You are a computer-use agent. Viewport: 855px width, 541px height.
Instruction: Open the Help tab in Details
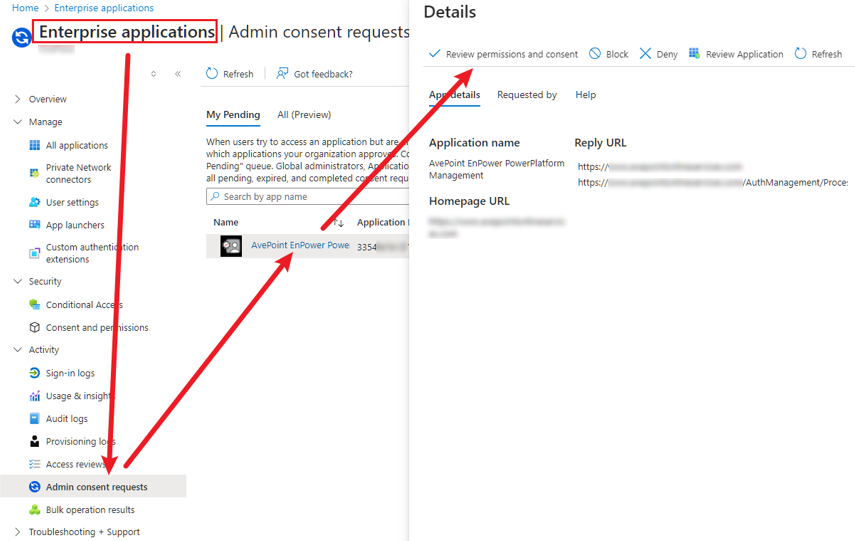586,94
